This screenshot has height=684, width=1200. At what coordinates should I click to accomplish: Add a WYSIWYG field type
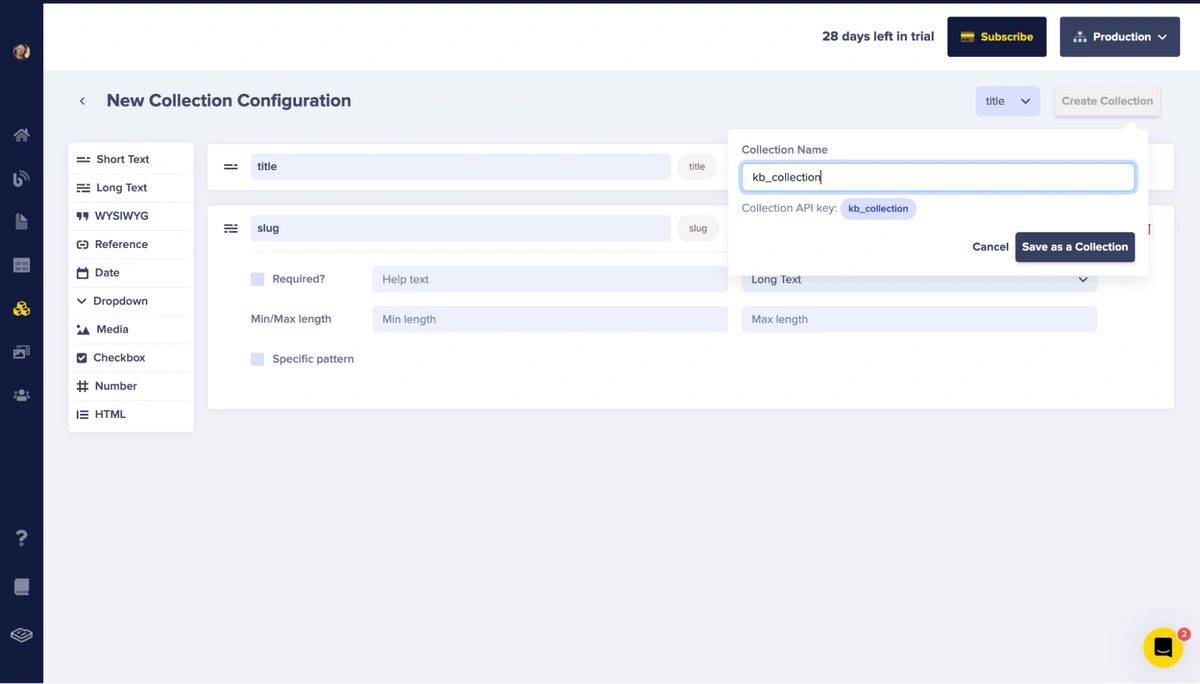click(x=121, y=216)
